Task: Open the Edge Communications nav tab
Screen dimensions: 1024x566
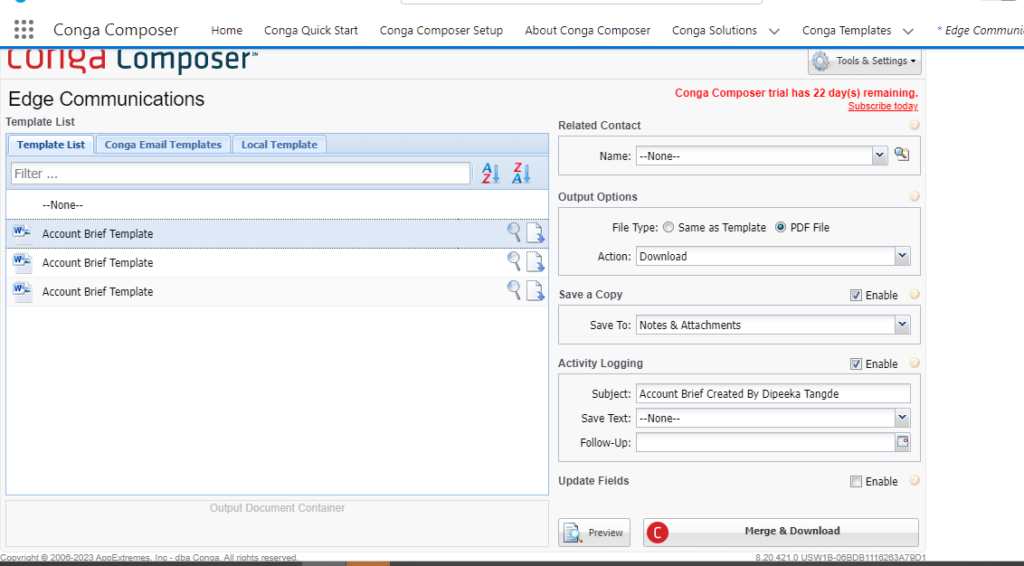Action: [x=980, y=30]
